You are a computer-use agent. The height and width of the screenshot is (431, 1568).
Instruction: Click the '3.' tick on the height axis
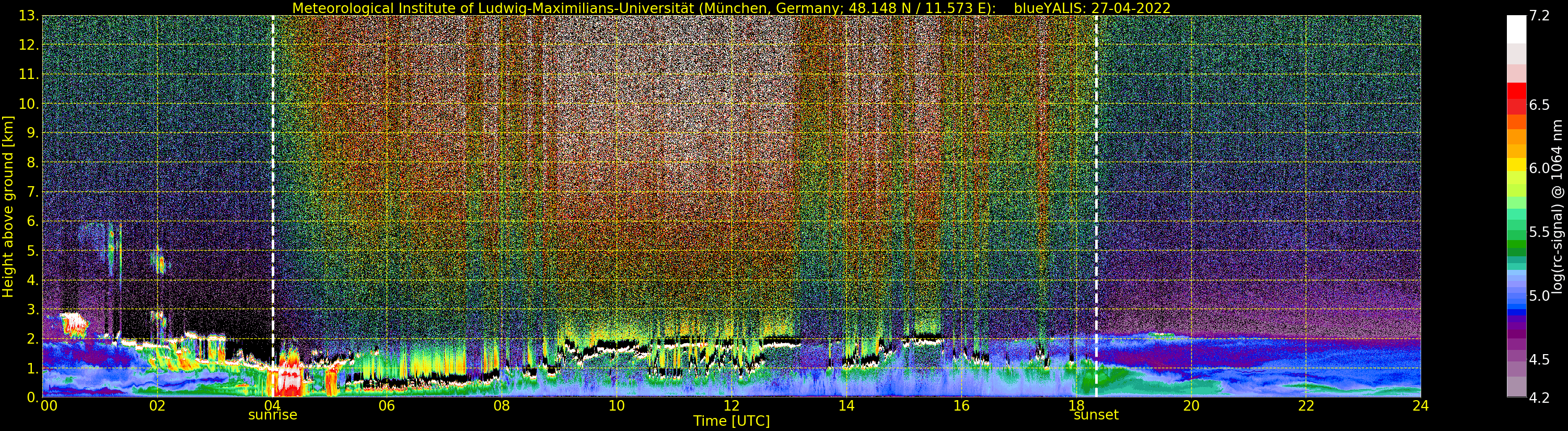coord(33,309)
